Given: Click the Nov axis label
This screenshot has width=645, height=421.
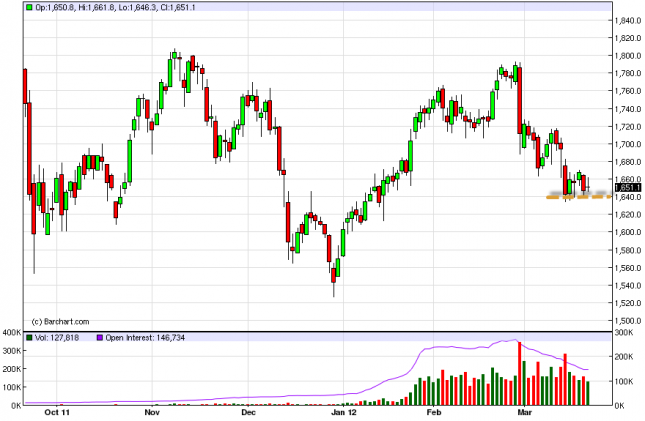Looking at the screenshot, I should [152, 412].
